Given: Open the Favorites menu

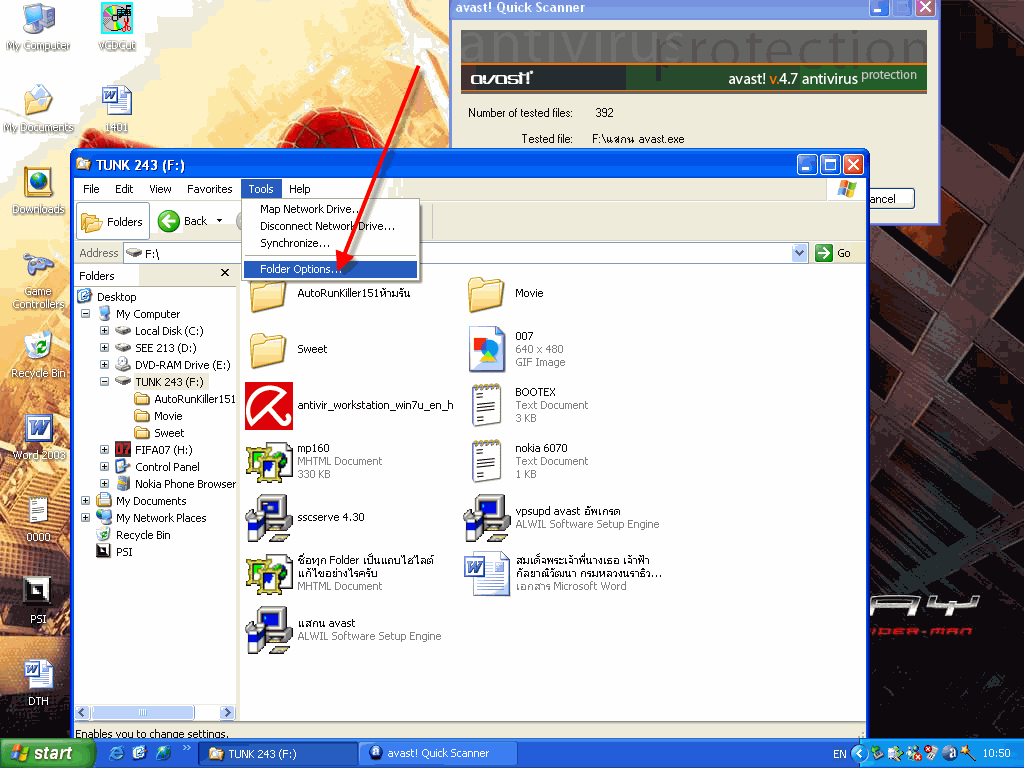Looking at the screenshot, I should [x=210, y=189].
